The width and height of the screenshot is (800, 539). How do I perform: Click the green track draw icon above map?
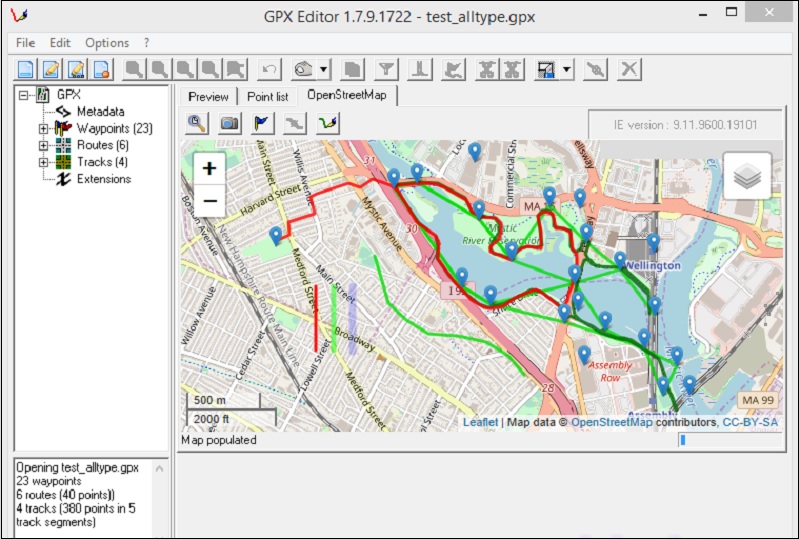pos(328,123)
